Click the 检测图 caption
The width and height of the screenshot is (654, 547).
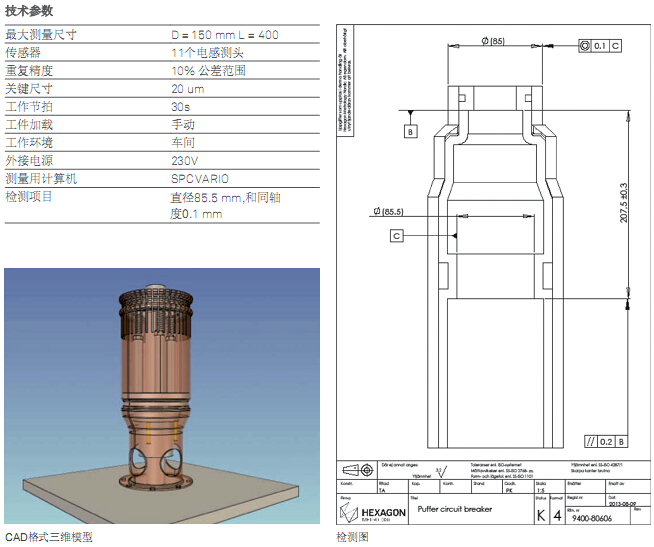coord(352,537)
